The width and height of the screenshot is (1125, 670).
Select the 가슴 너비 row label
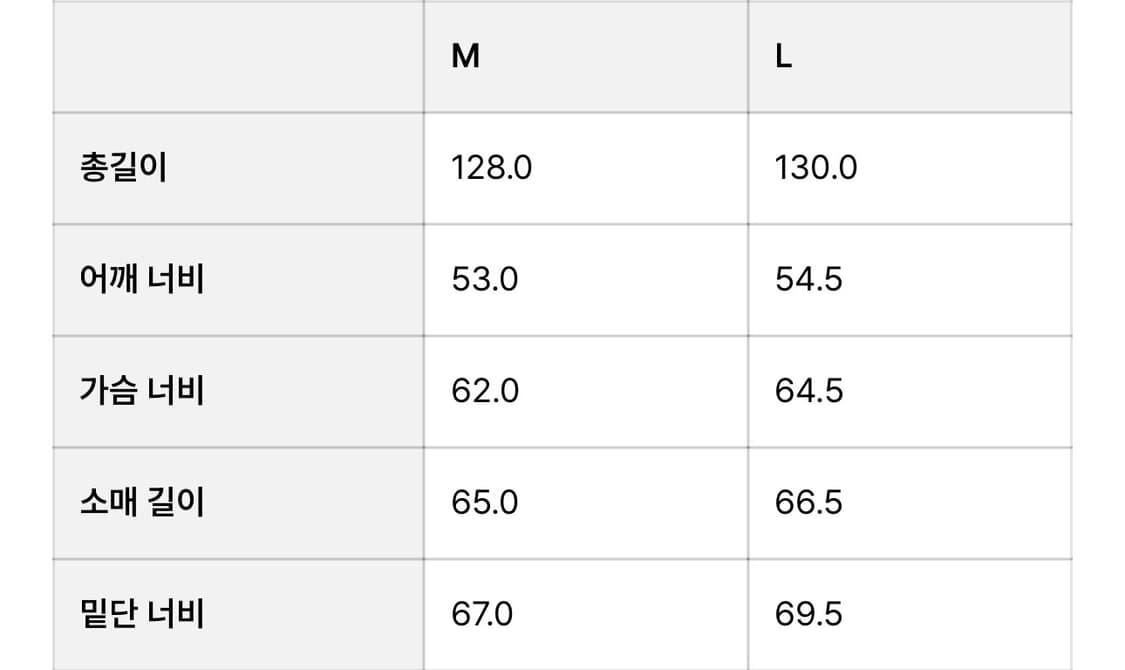(x=142, y=390)
